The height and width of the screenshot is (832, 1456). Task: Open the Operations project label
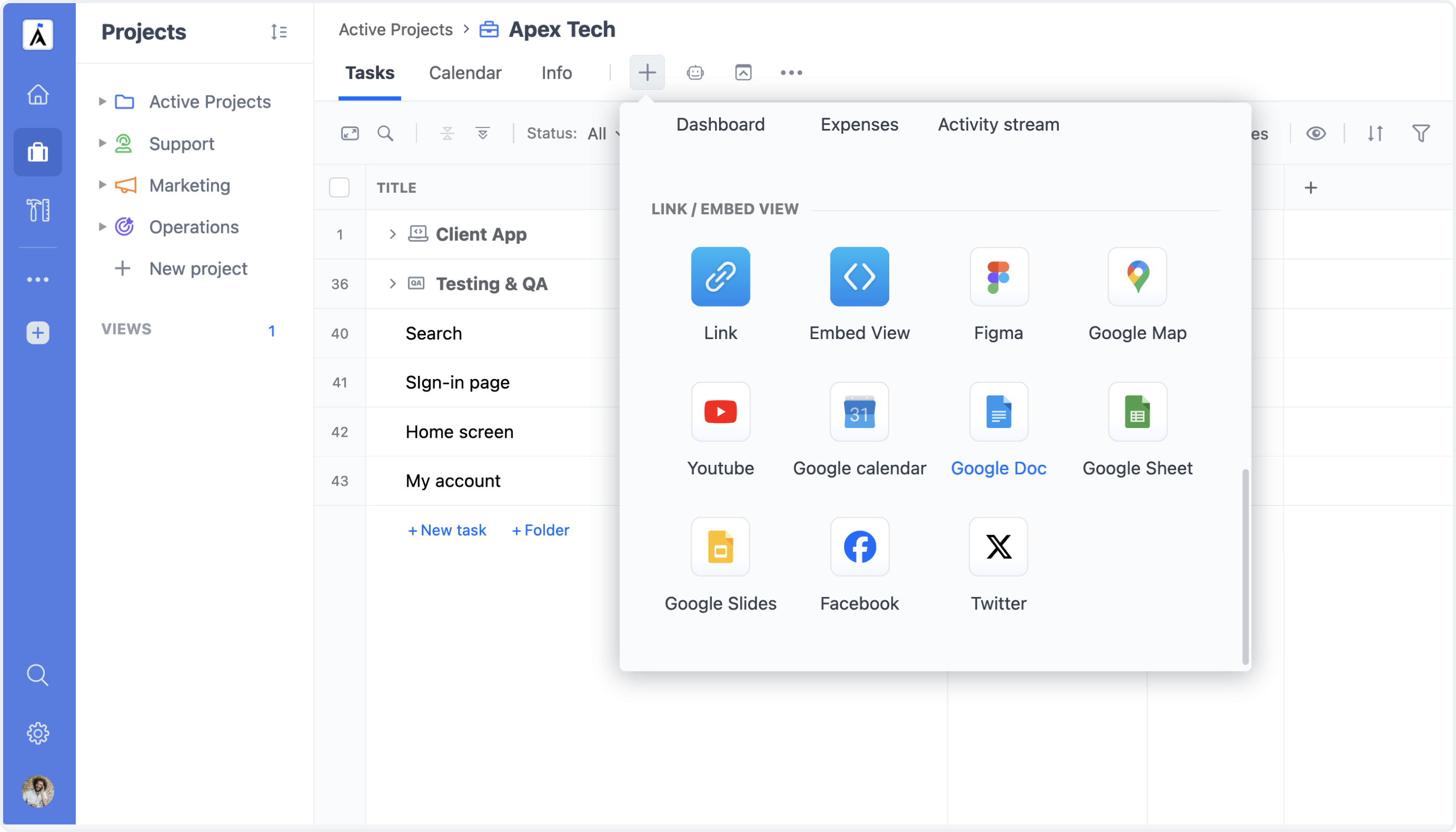[x=194, y=227]
